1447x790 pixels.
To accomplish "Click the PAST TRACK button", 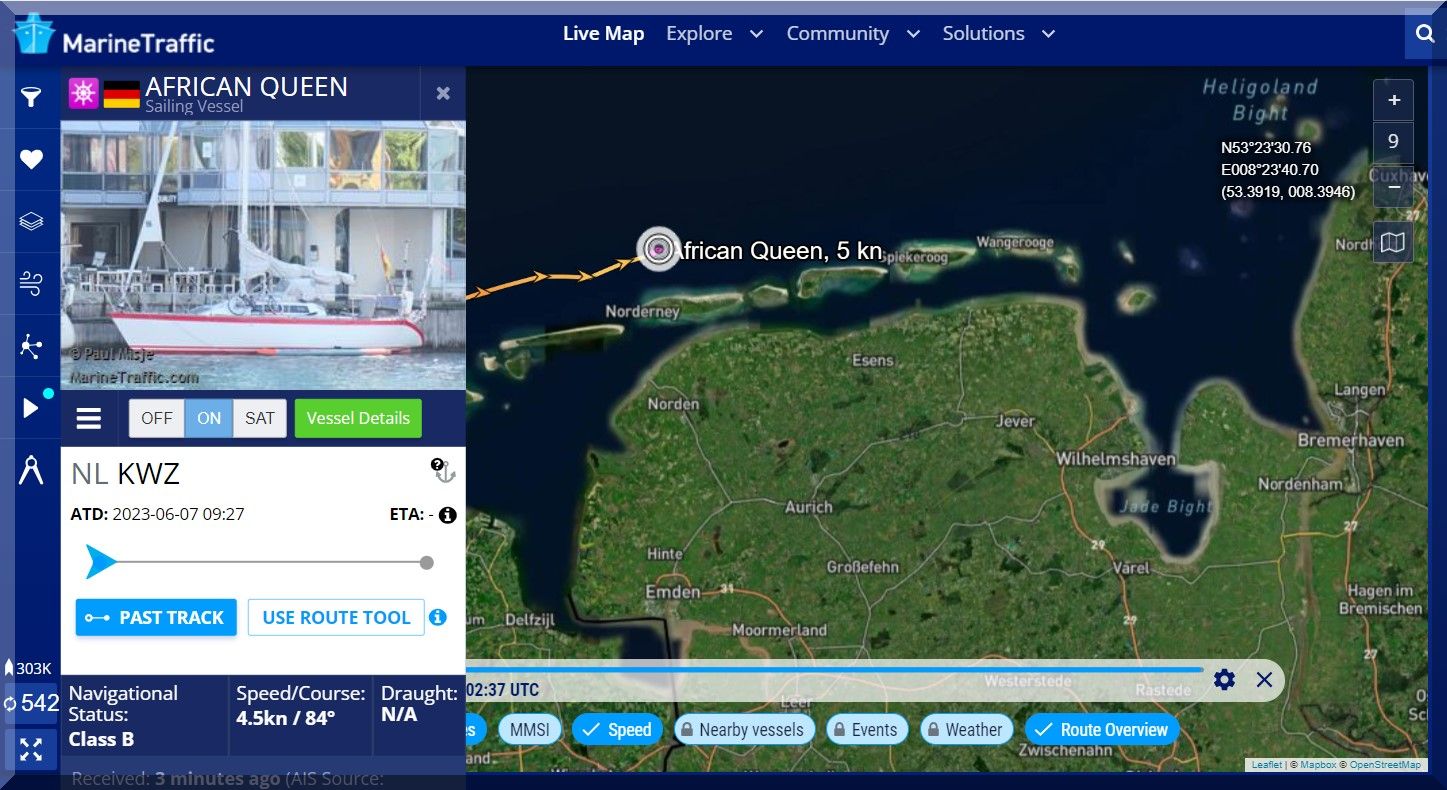I will 156,618.
